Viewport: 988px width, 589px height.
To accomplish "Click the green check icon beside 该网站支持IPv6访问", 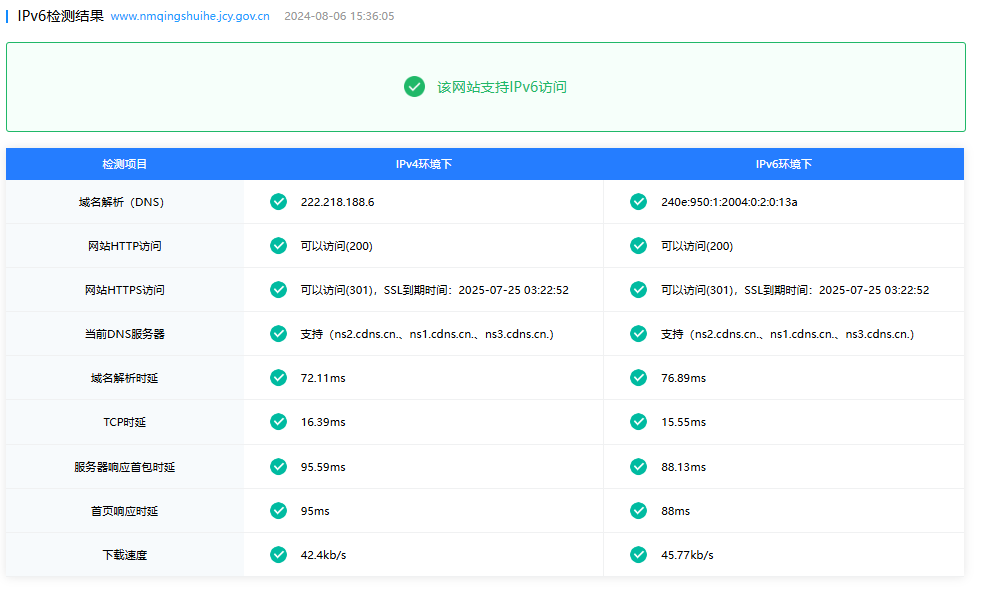I will tap(414, 87).
